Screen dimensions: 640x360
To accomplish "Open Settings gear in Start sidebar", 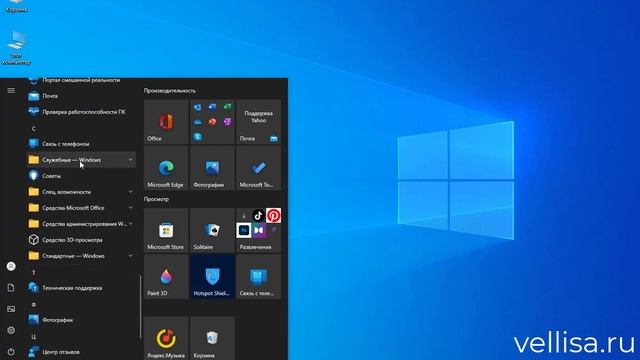I will 11,330.
